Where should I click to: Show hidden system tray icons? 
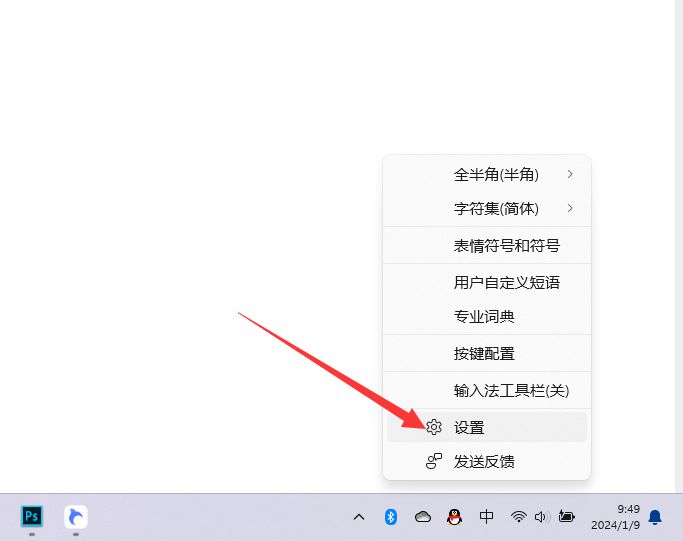(x=358, y=517)
